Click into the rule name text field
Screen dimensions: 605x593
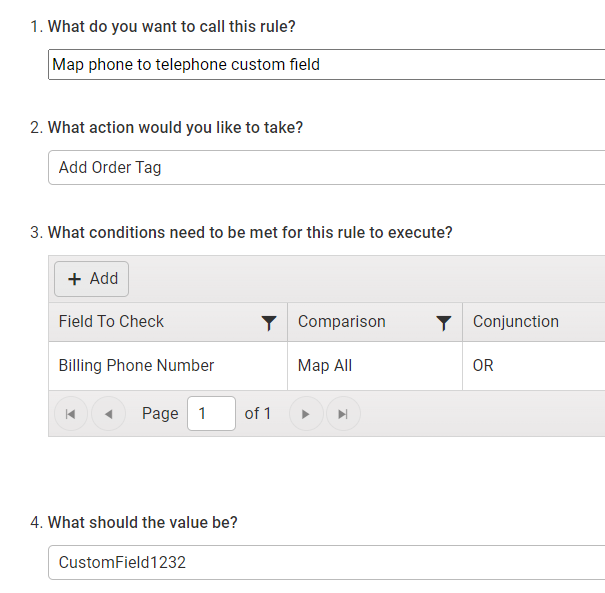[x=326, y=64]
